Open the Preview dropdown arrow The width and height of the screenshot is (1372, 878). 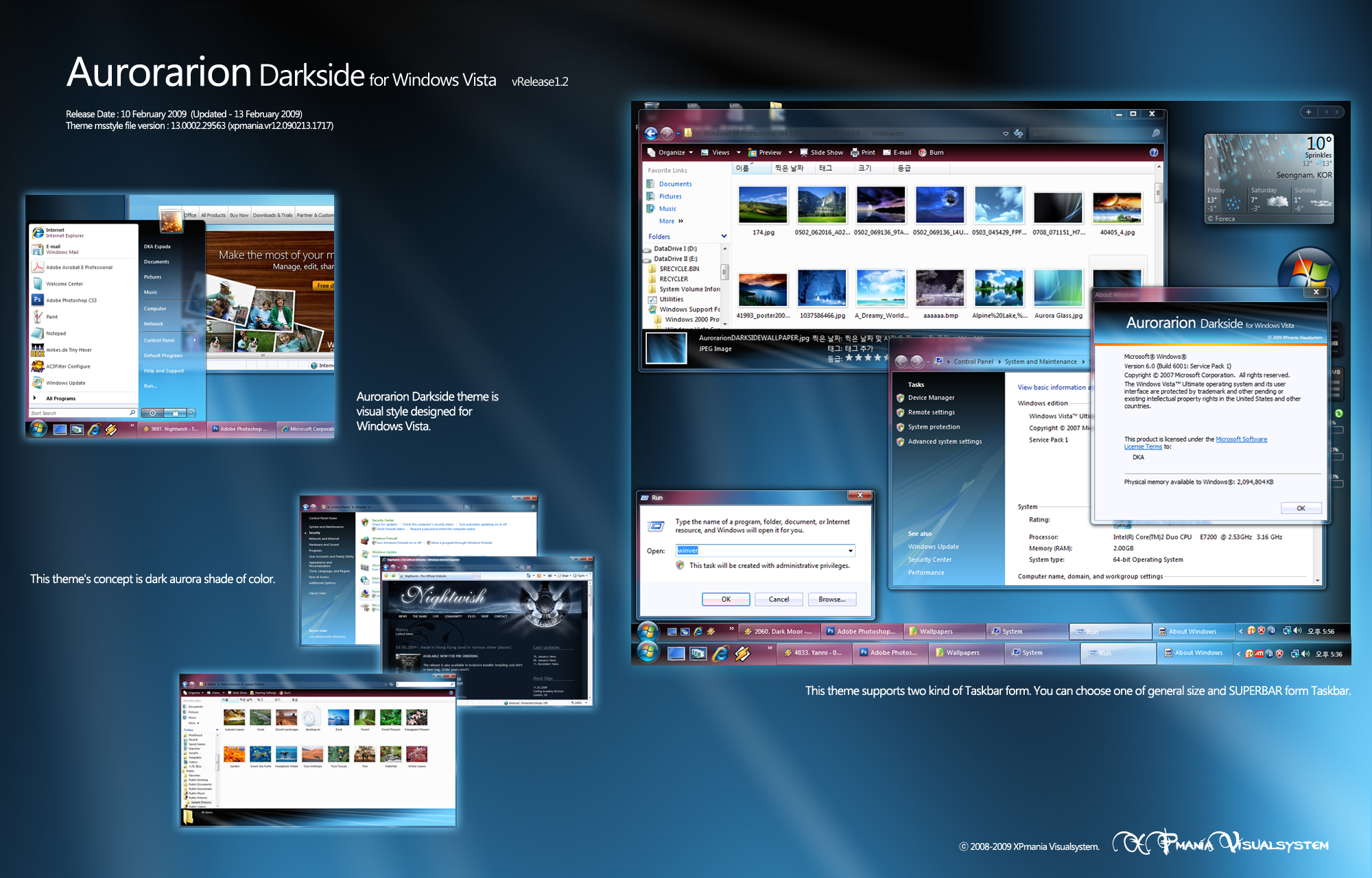pos(790,152)
